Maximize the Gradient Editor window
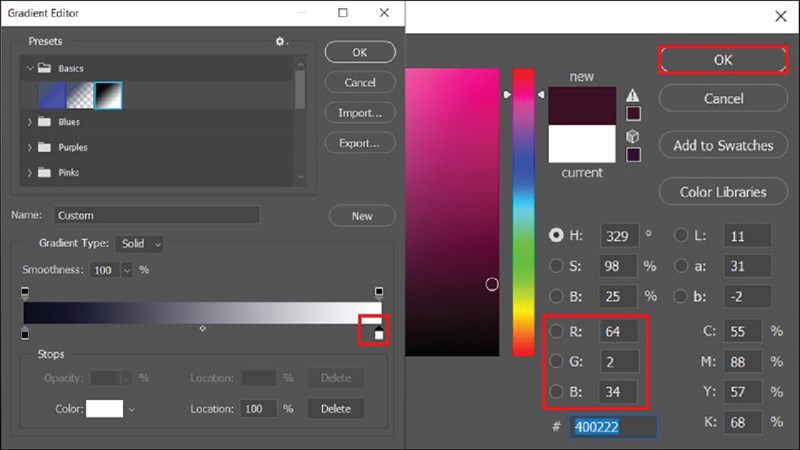The height and width of the screenshot is (450, 800). [343, 13]
